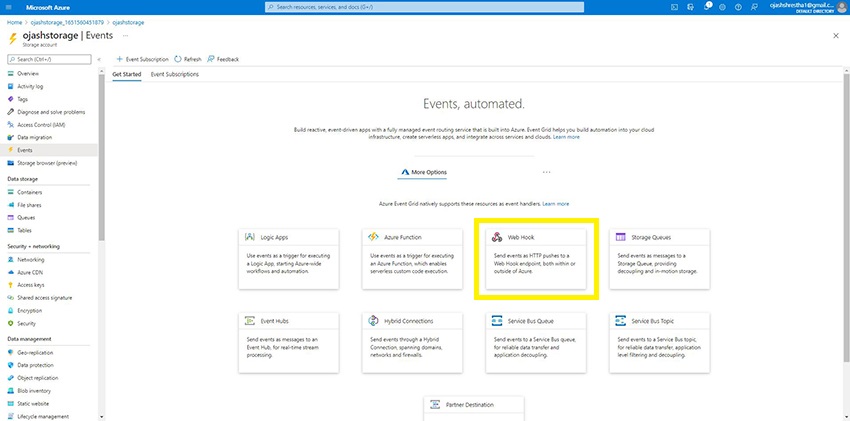Close the Events blade
Image resolution: width=850 pixels, height=421 pixels.
(x=835, y=35)
